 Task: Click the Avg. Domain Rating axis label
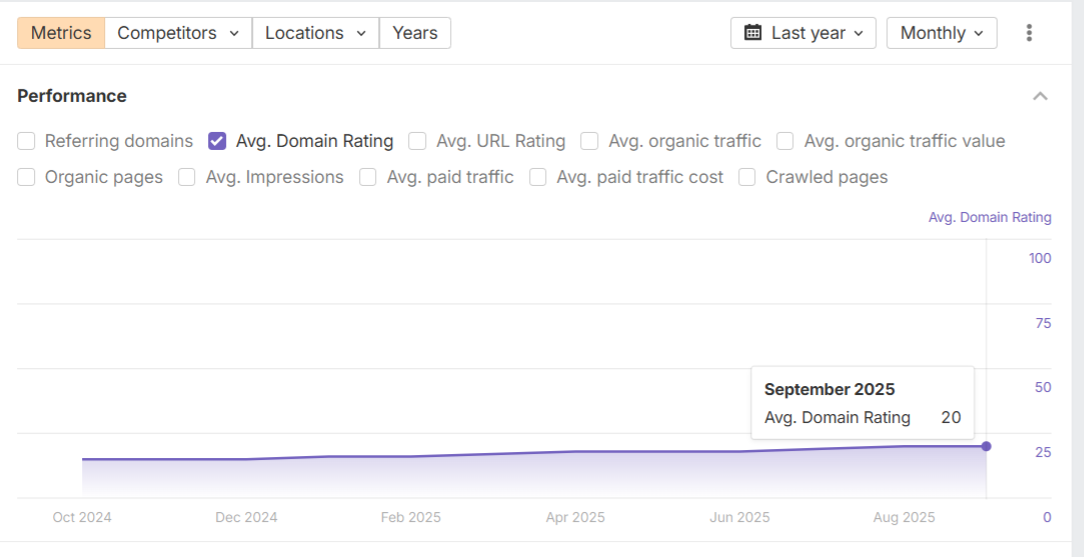tap(989, 217)
